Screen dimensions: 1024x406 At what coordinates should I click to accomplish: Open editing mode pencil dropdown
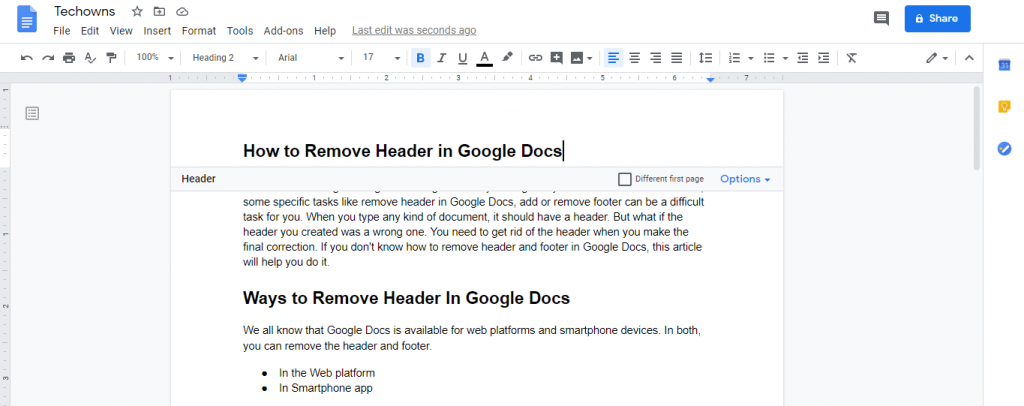(x=937, y=58)
